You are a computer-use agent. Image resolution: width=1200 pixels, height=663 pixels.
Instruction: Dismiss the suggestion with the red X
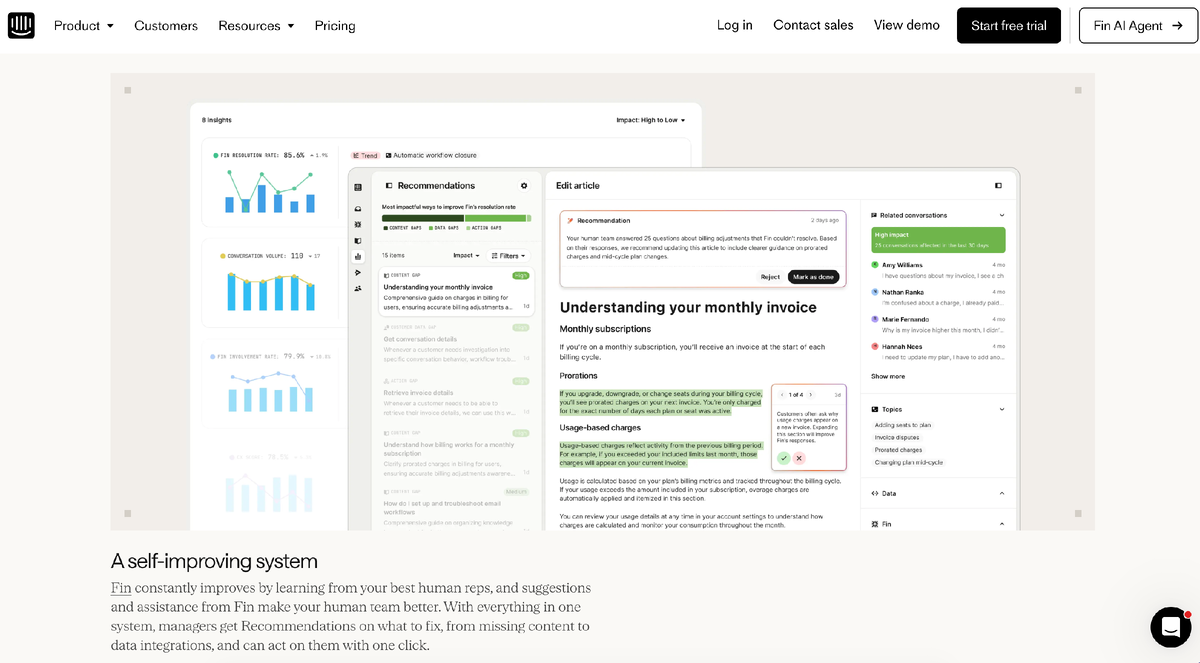point(799,458)
